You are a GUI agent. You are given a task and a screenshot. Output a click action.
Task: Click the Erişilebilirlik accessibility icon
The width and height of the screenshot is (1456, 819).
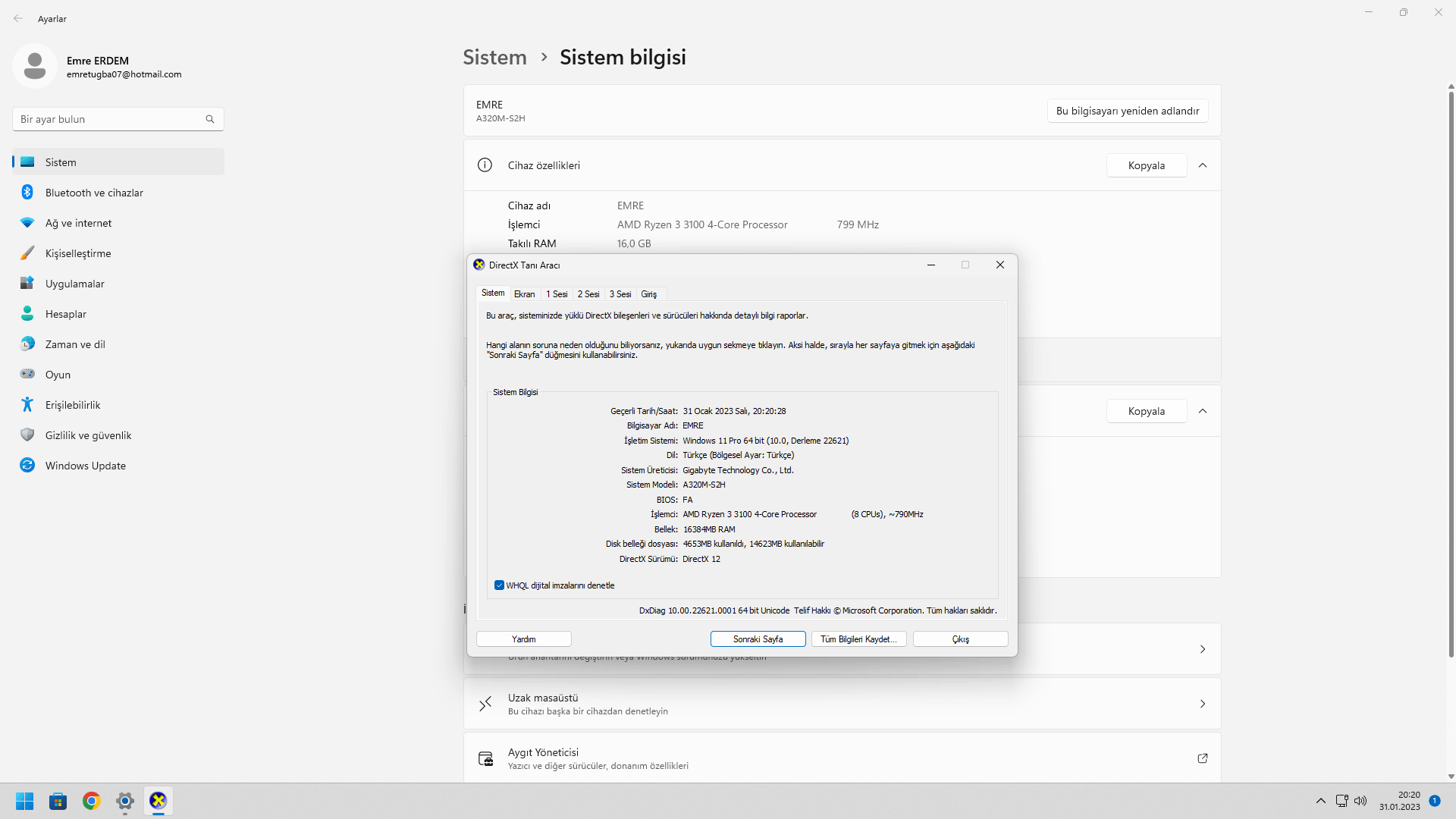pos(27,405)
